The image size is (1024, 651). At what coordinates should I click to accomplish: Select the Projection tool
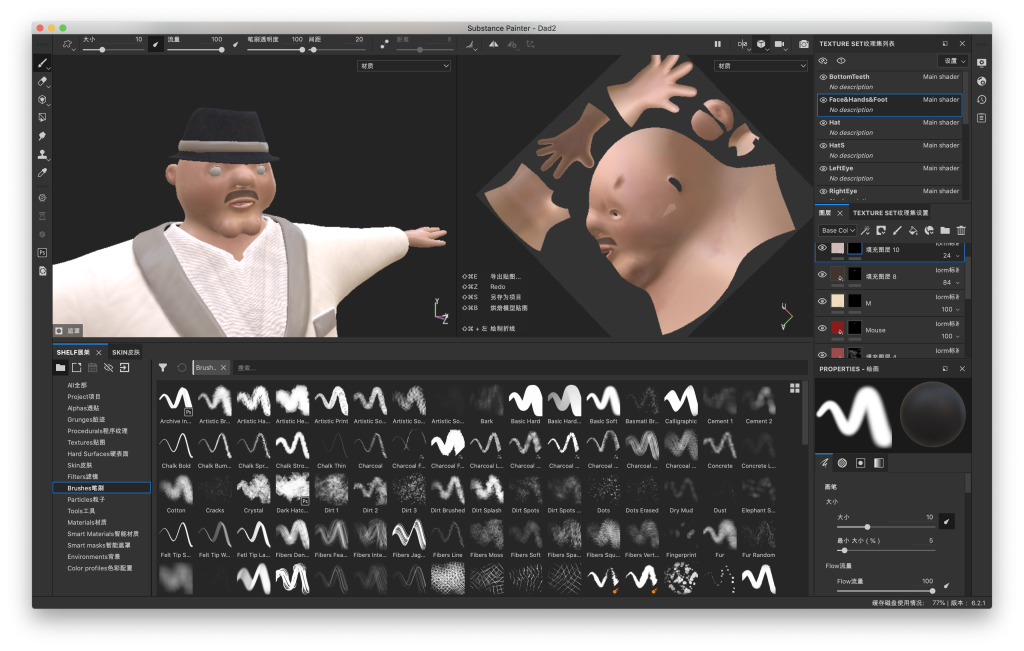(42, 100)
